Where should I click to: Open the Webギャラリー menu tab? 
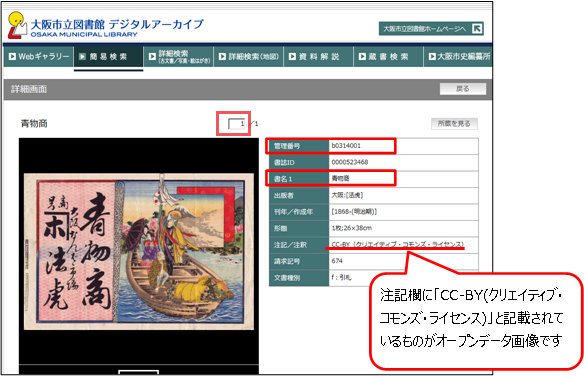coord(38,57)
